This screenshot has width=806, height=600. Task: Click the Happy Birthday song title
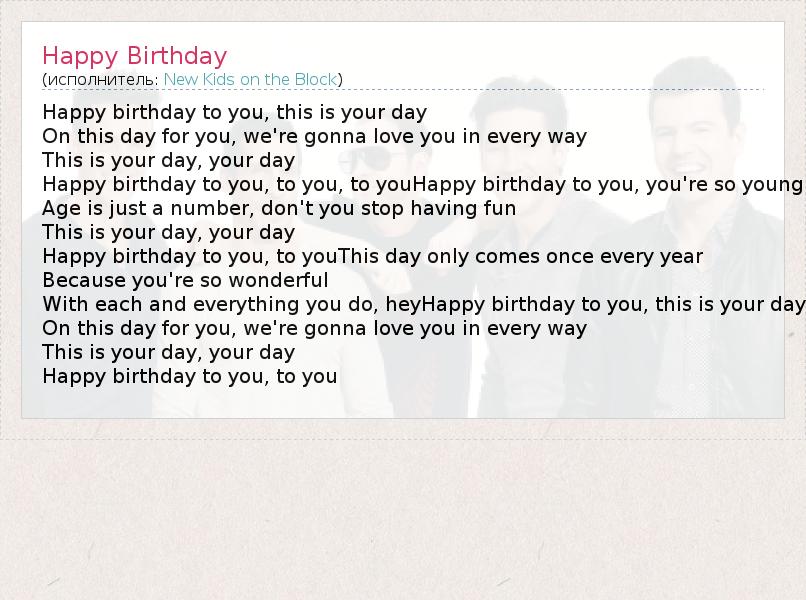pos(135,56)
